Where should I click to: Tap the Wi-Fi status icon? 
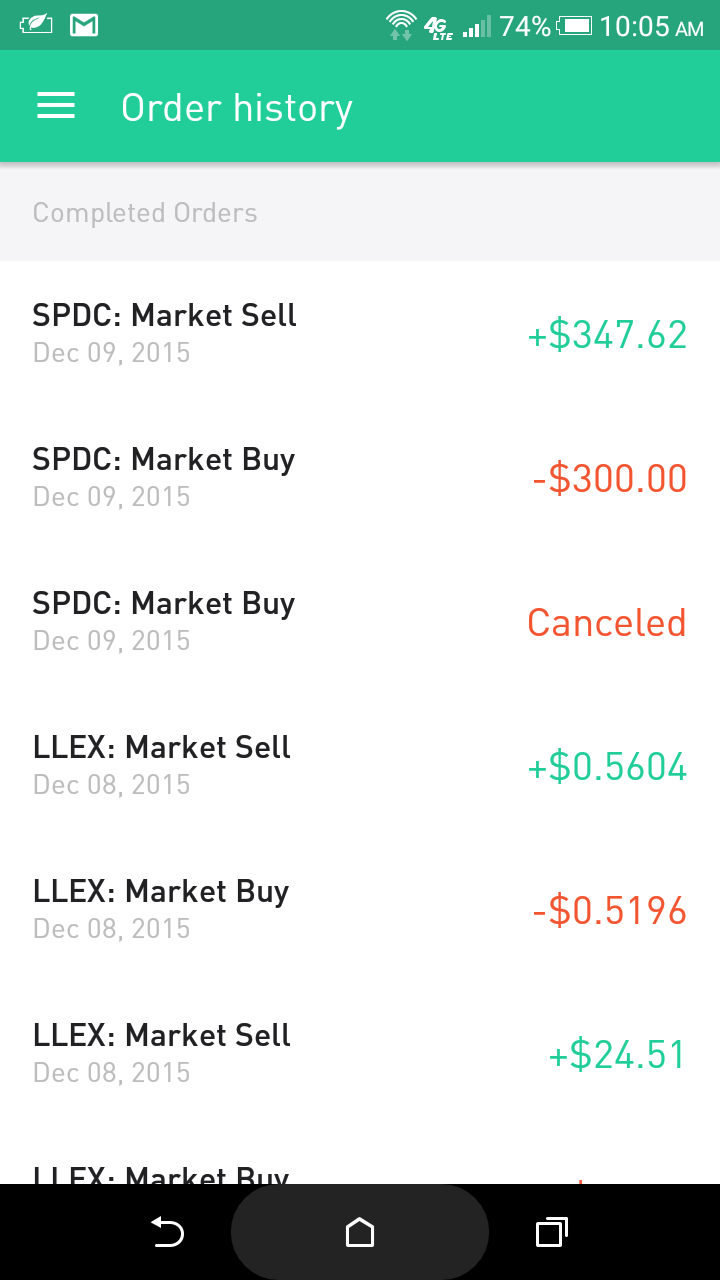click(401, 25)
